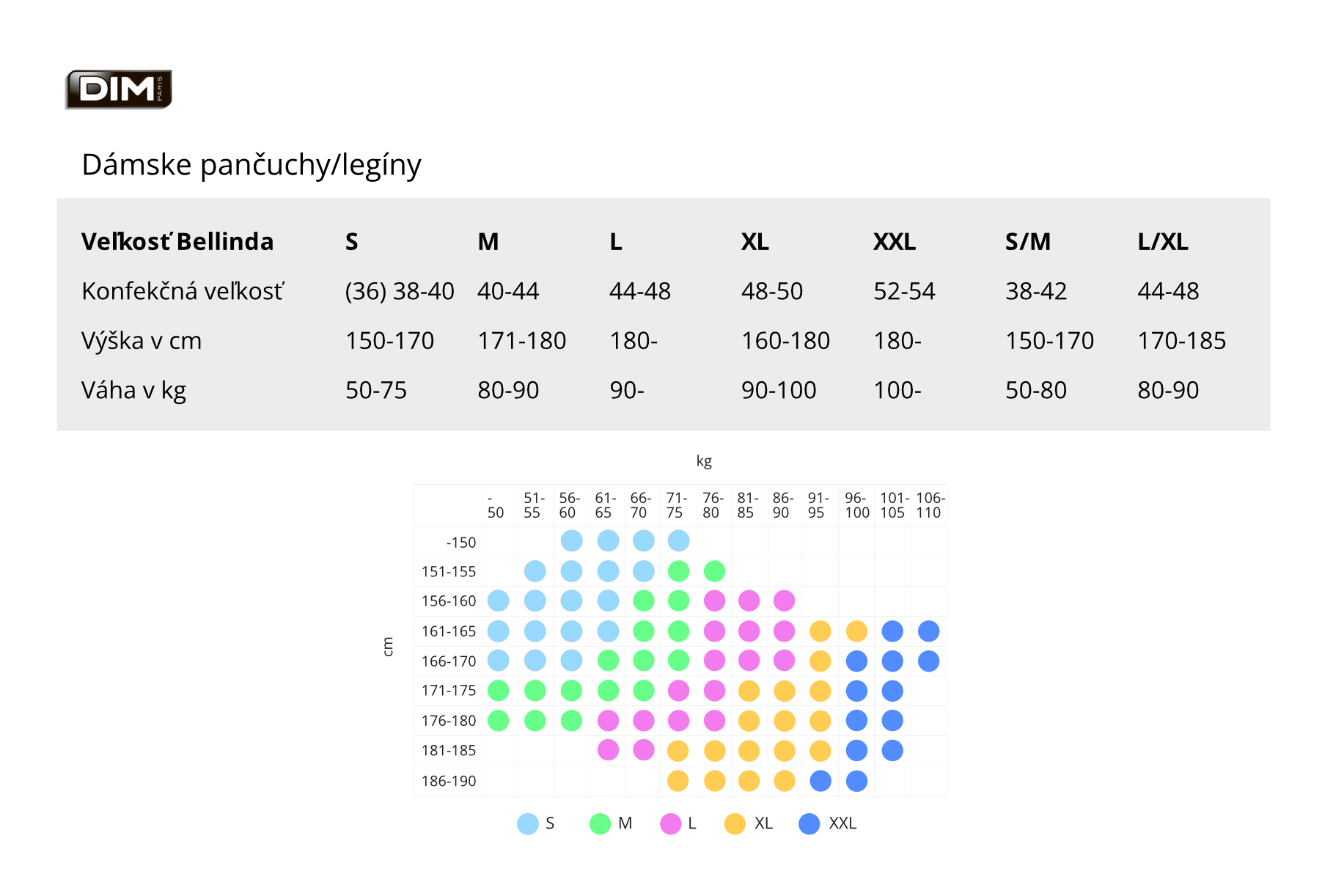Click the Konfekčná veľkosť row label
1333x896 pixels.
coord(183,291)
